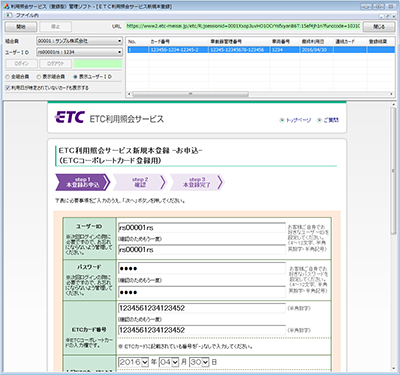Open the day dropdown showing 30
Viewport: 400px width, 375px height.
(199, 362)
